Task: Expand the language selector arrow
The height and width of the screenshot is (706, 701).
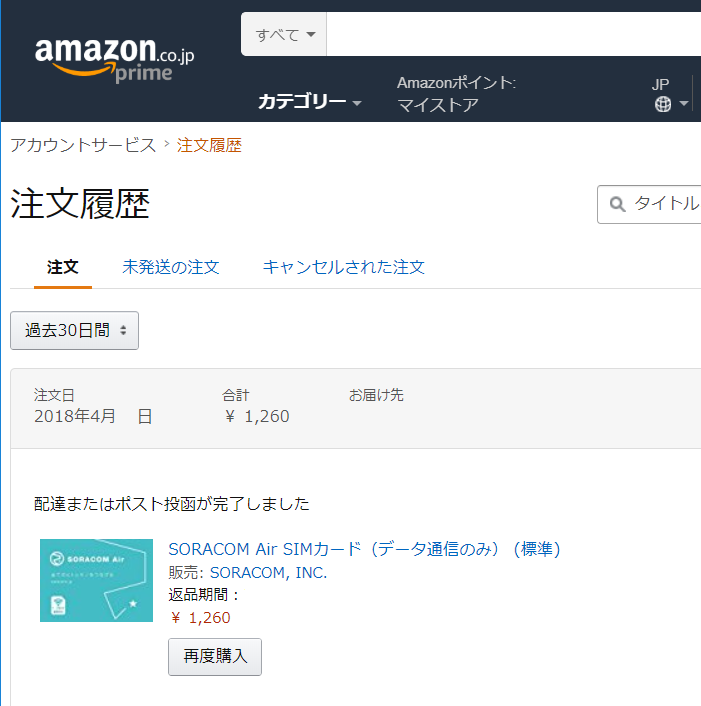Action: 683,104
